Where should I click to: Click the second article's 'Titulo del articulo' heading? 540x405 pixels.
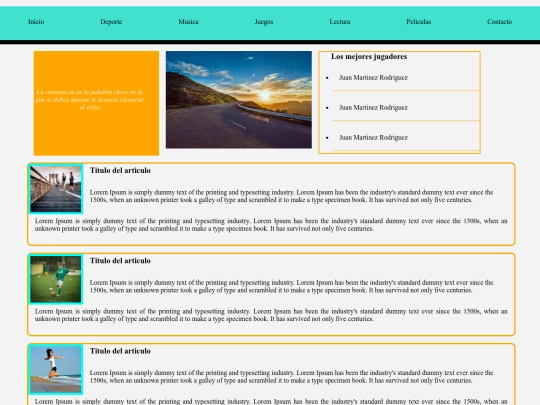(120, 261)
